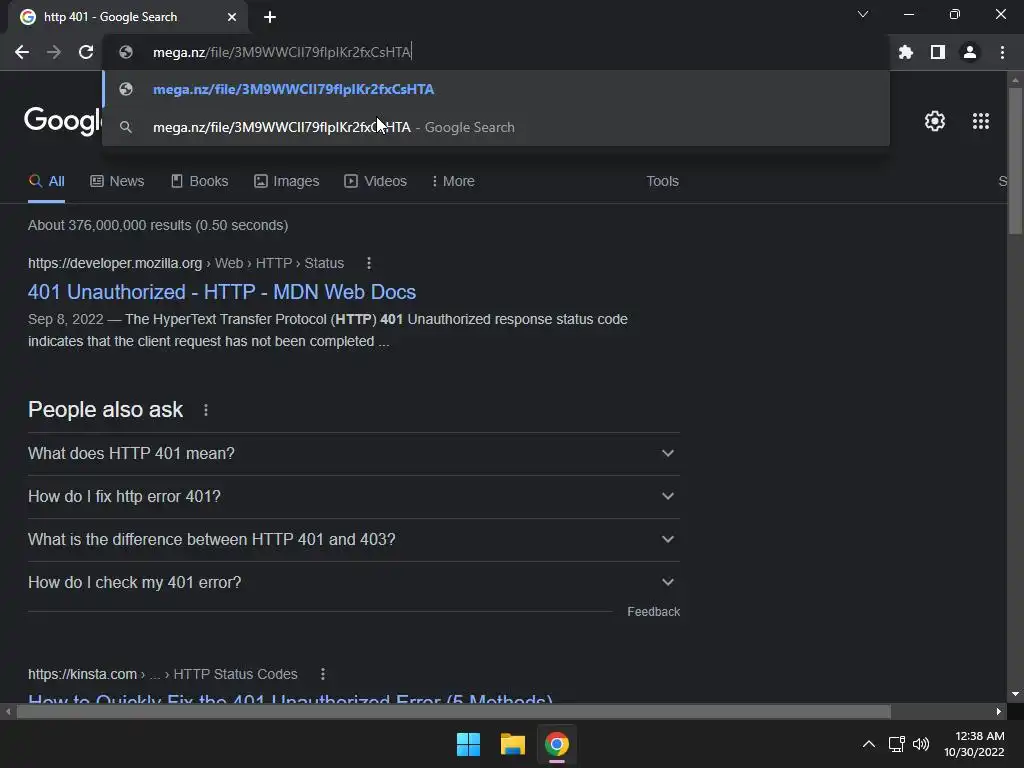
Task: Click inside the address bar text
Action: 281,52
